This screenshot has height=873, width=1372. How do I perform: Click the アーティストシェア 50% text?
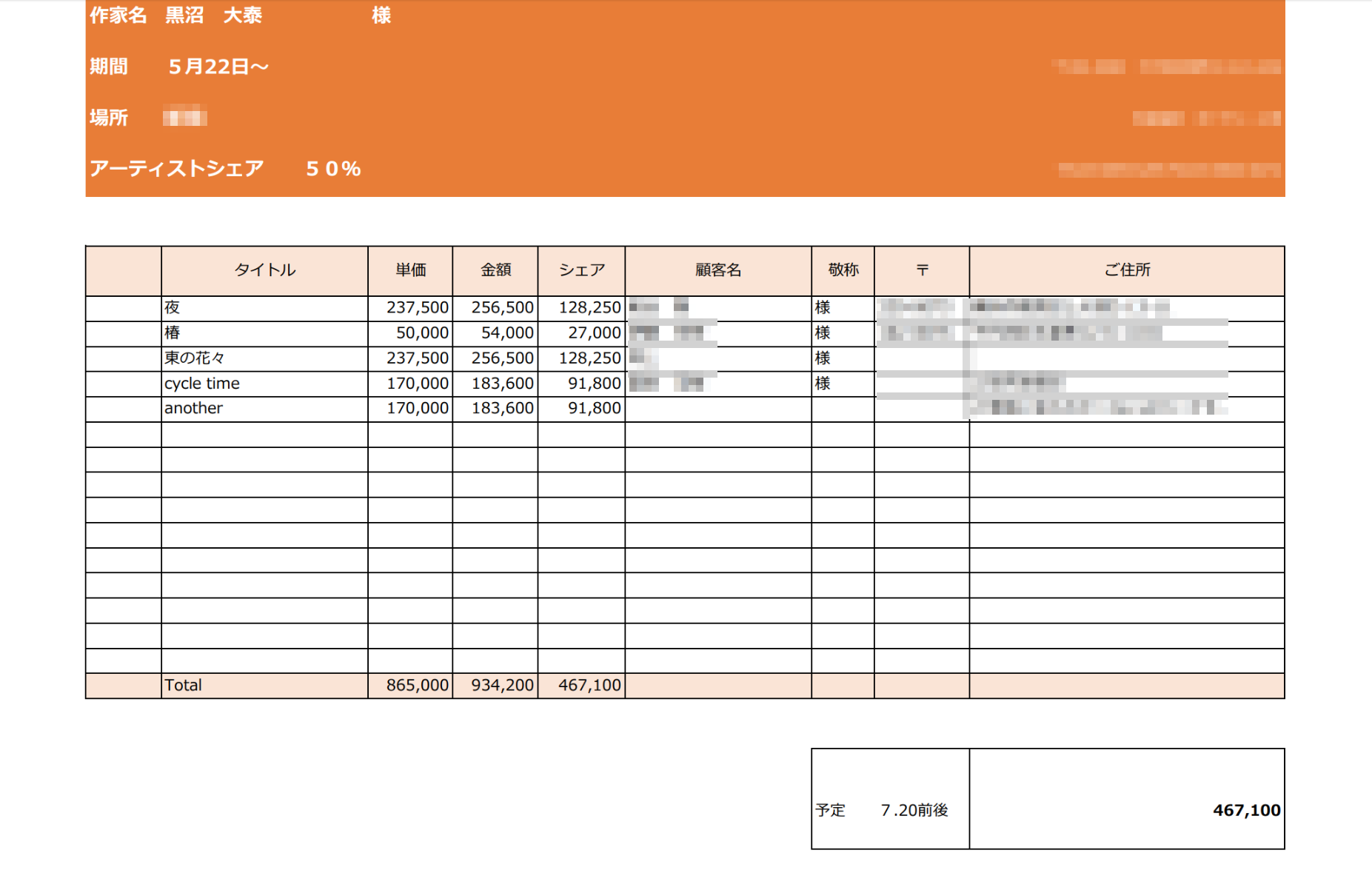point(225,169)
